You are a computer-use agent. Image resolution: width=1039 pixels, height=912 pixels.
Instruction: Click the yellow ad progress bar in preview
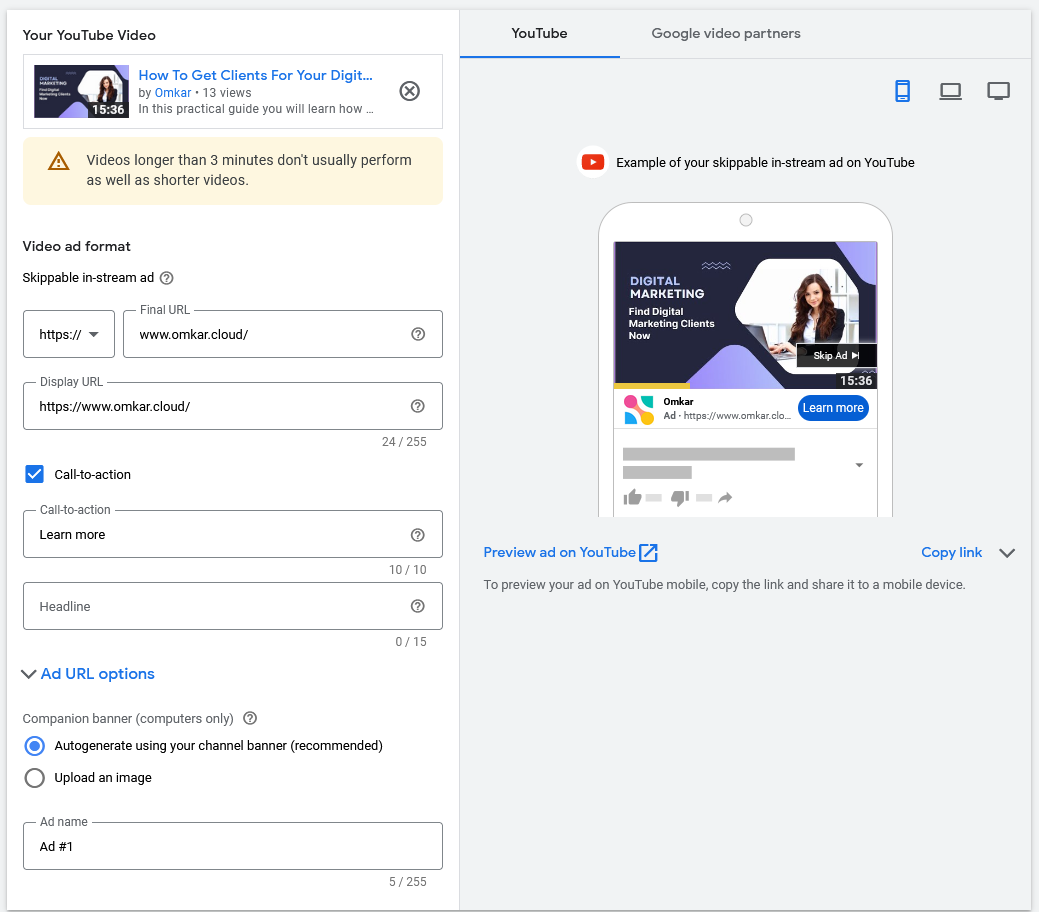coord(652,386)
